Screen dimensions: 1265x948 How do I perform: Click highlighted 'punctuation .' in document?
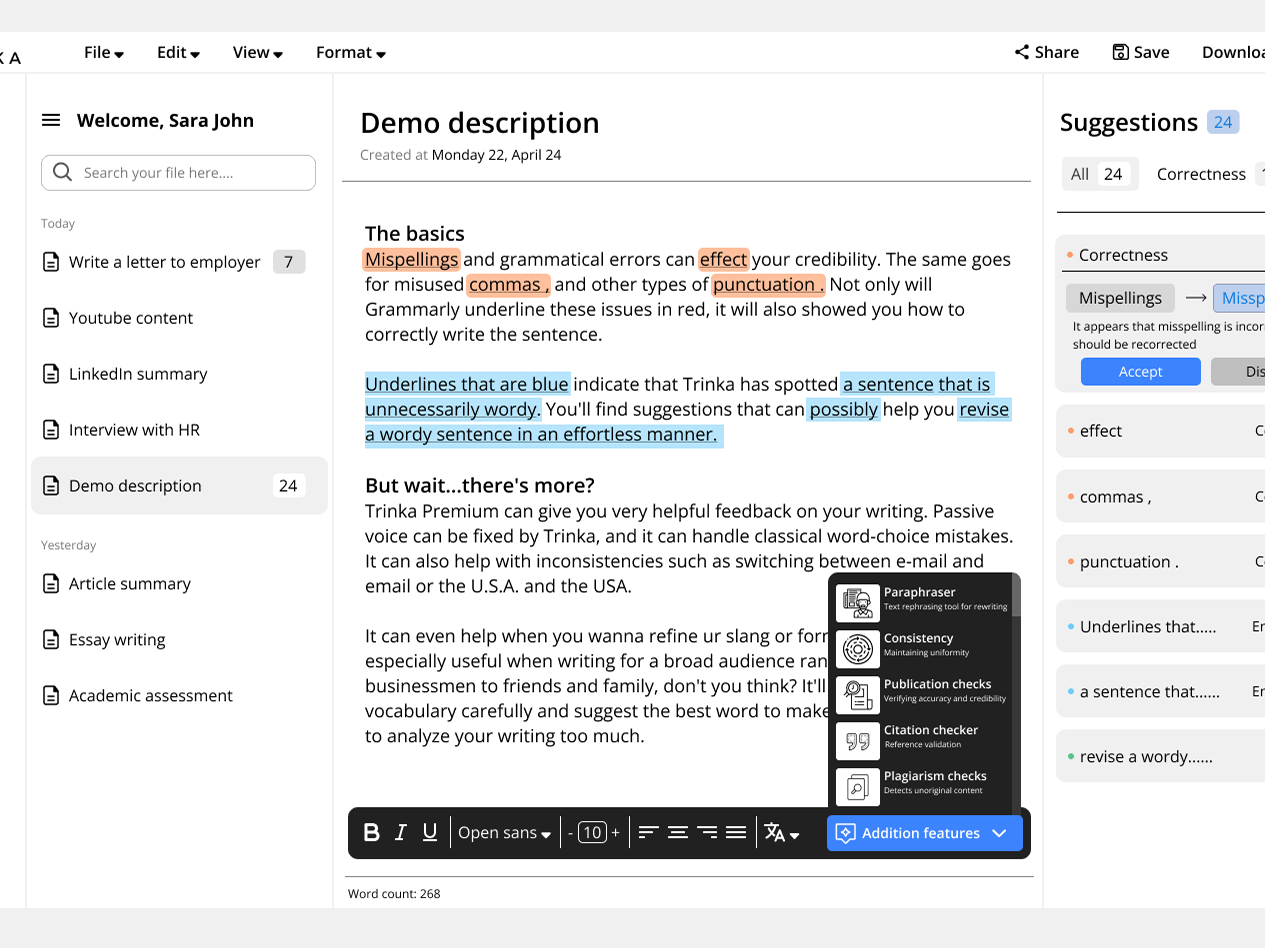768,285
